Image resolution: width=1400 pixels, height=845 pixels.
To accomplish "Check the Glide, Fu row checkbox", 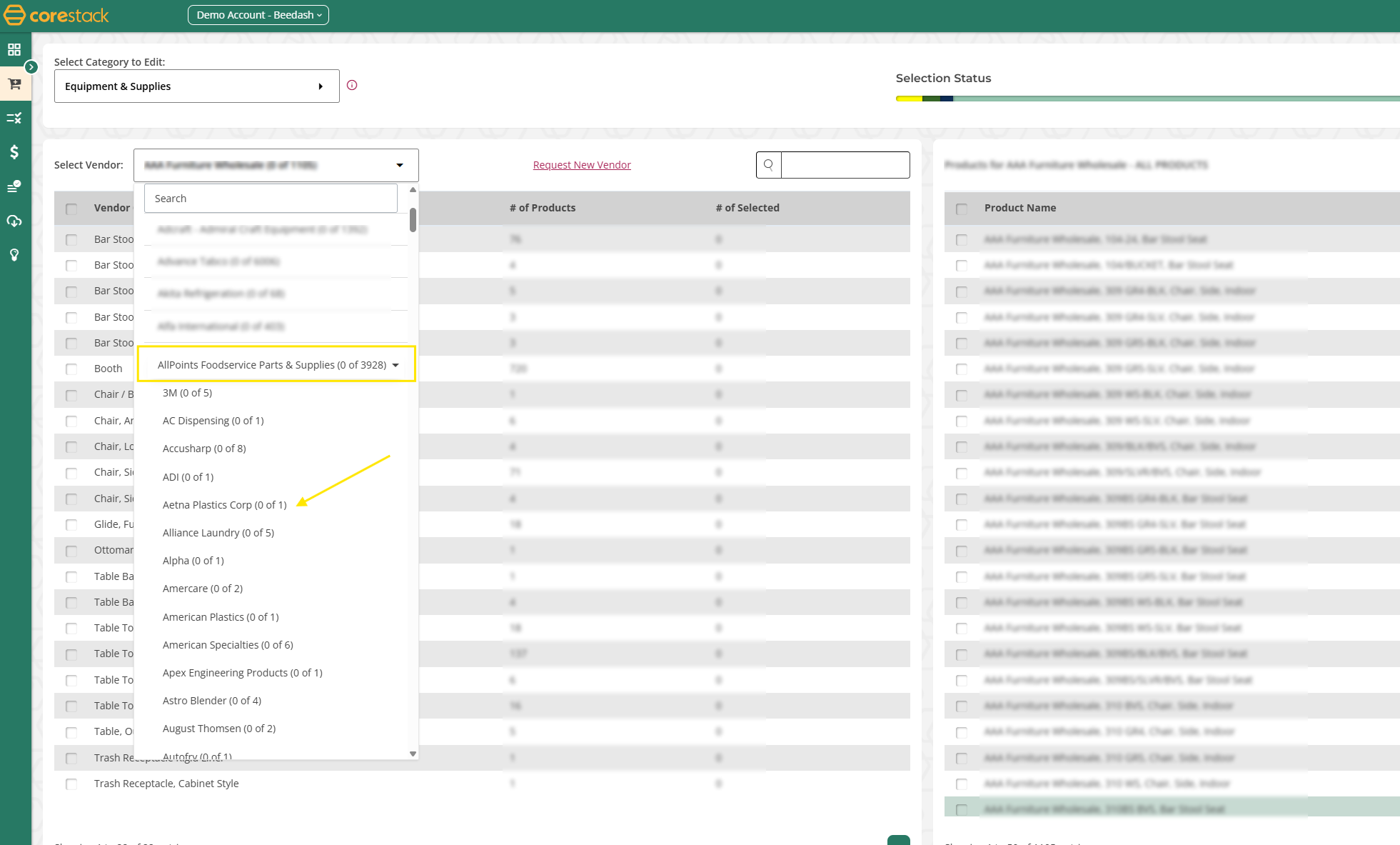I will [71, 525].
